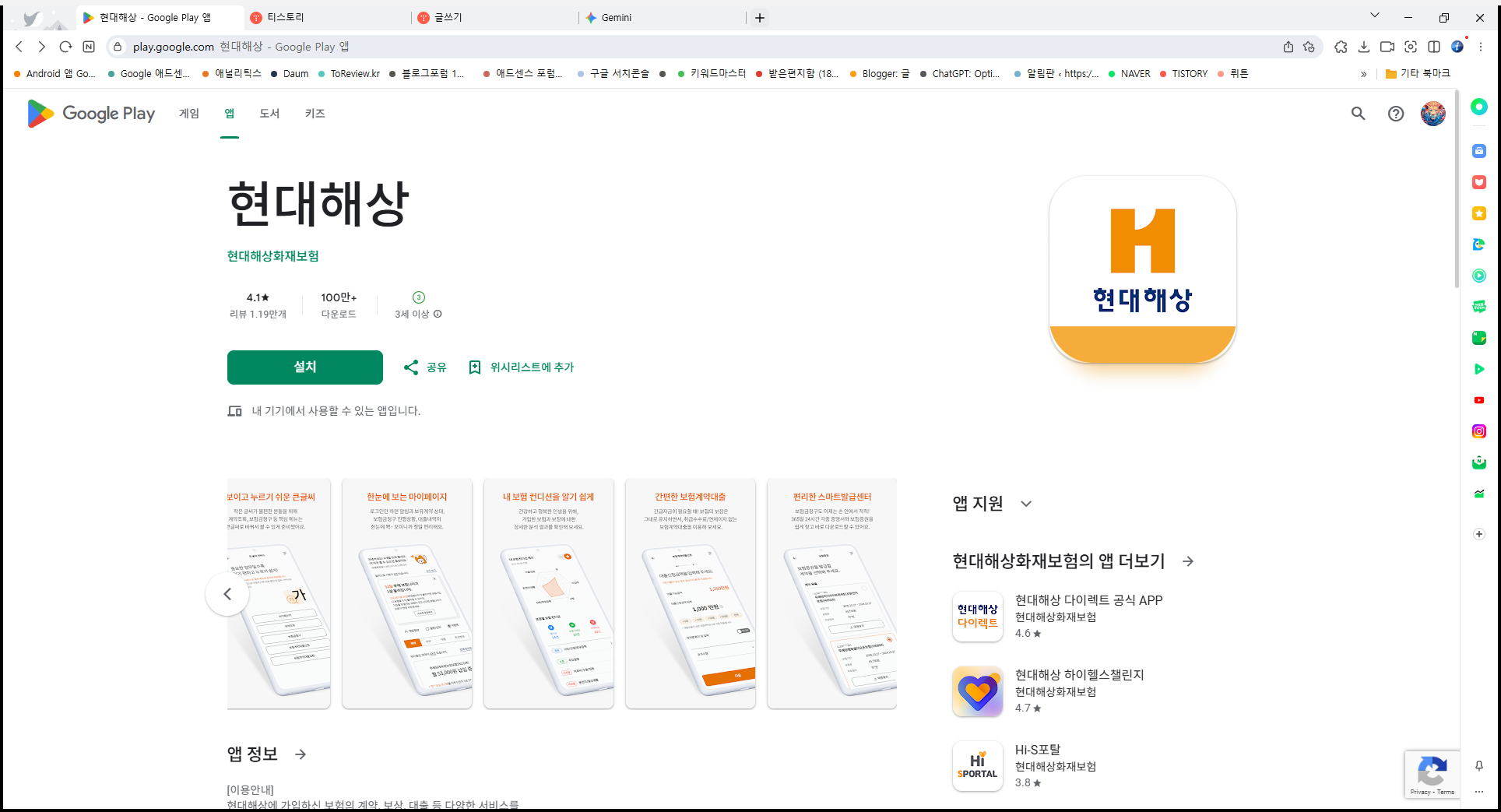Open the tab search dropdown arrow
Screen dimensions: 1501x812
pos(1374,15)
